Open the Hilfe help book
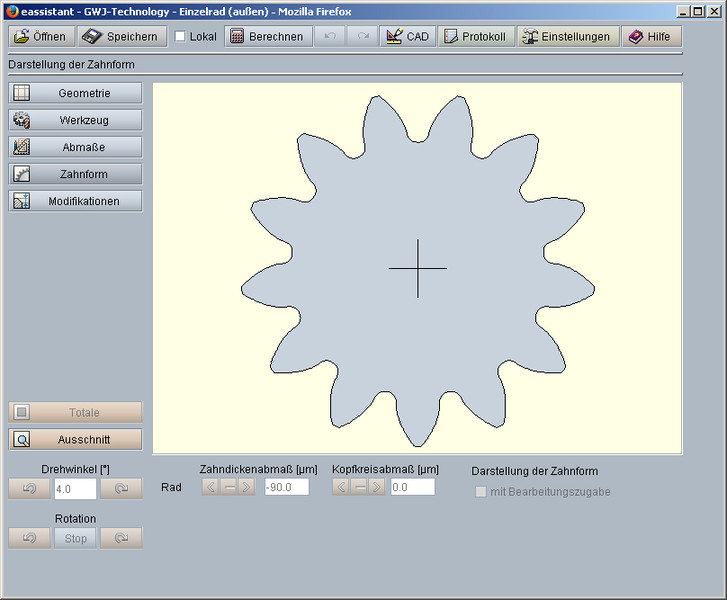Image resolution: width=727 pixels, height=600 pixels. [651, 36]
